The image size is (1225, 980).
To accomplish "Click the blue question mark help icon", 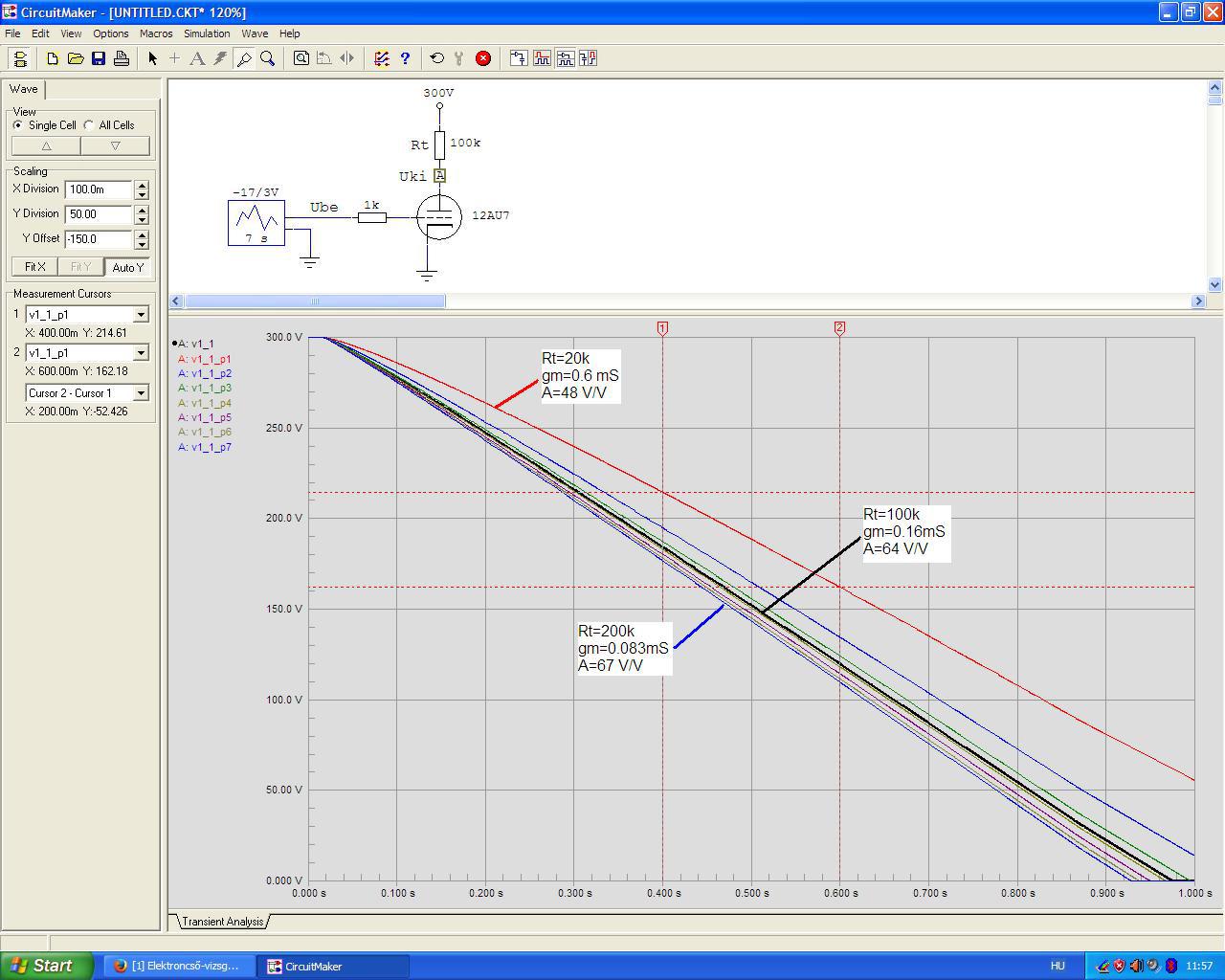I will (405, 58).
